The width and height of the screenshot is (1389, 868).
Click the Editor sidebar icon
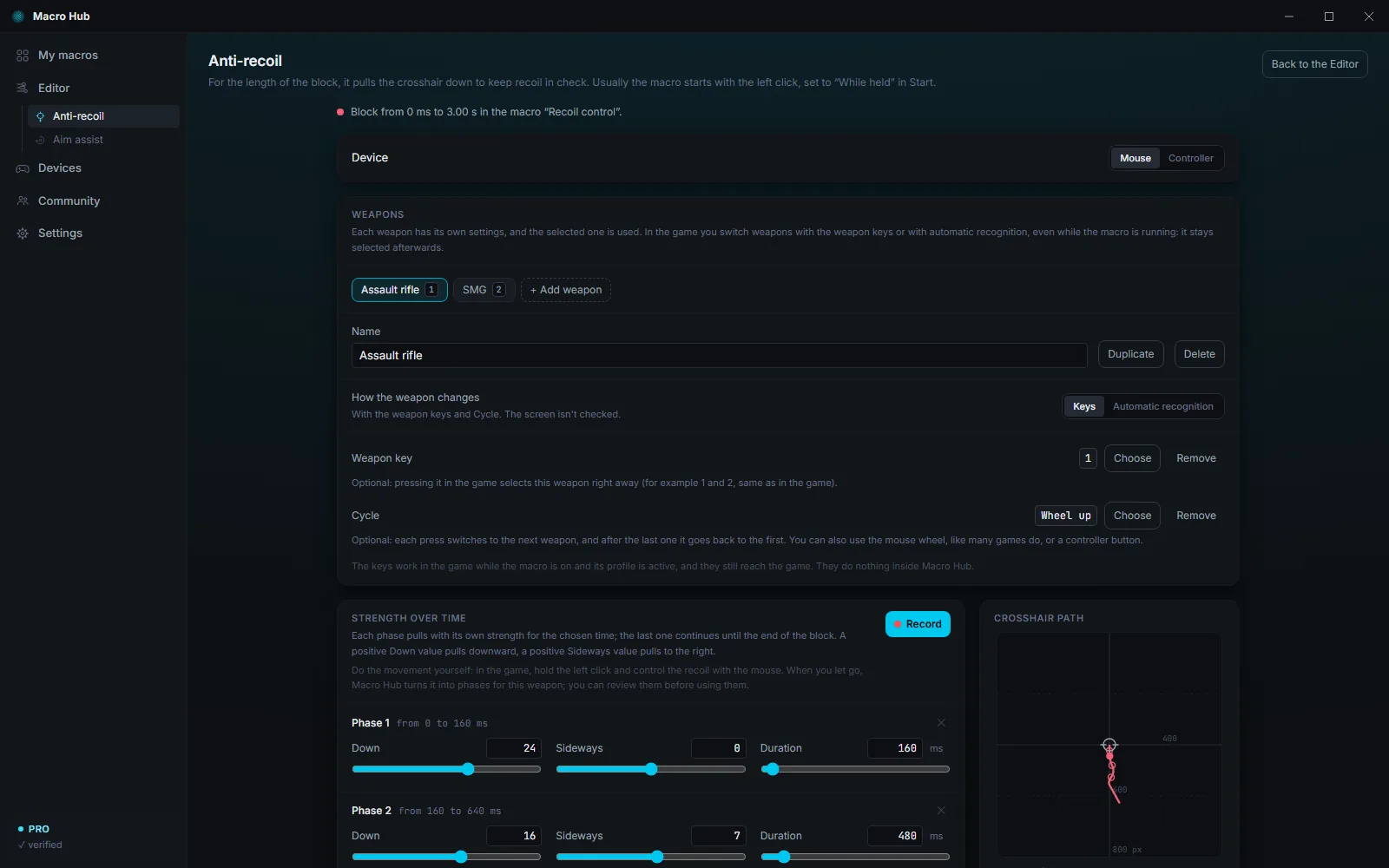[x=23, y=89]
